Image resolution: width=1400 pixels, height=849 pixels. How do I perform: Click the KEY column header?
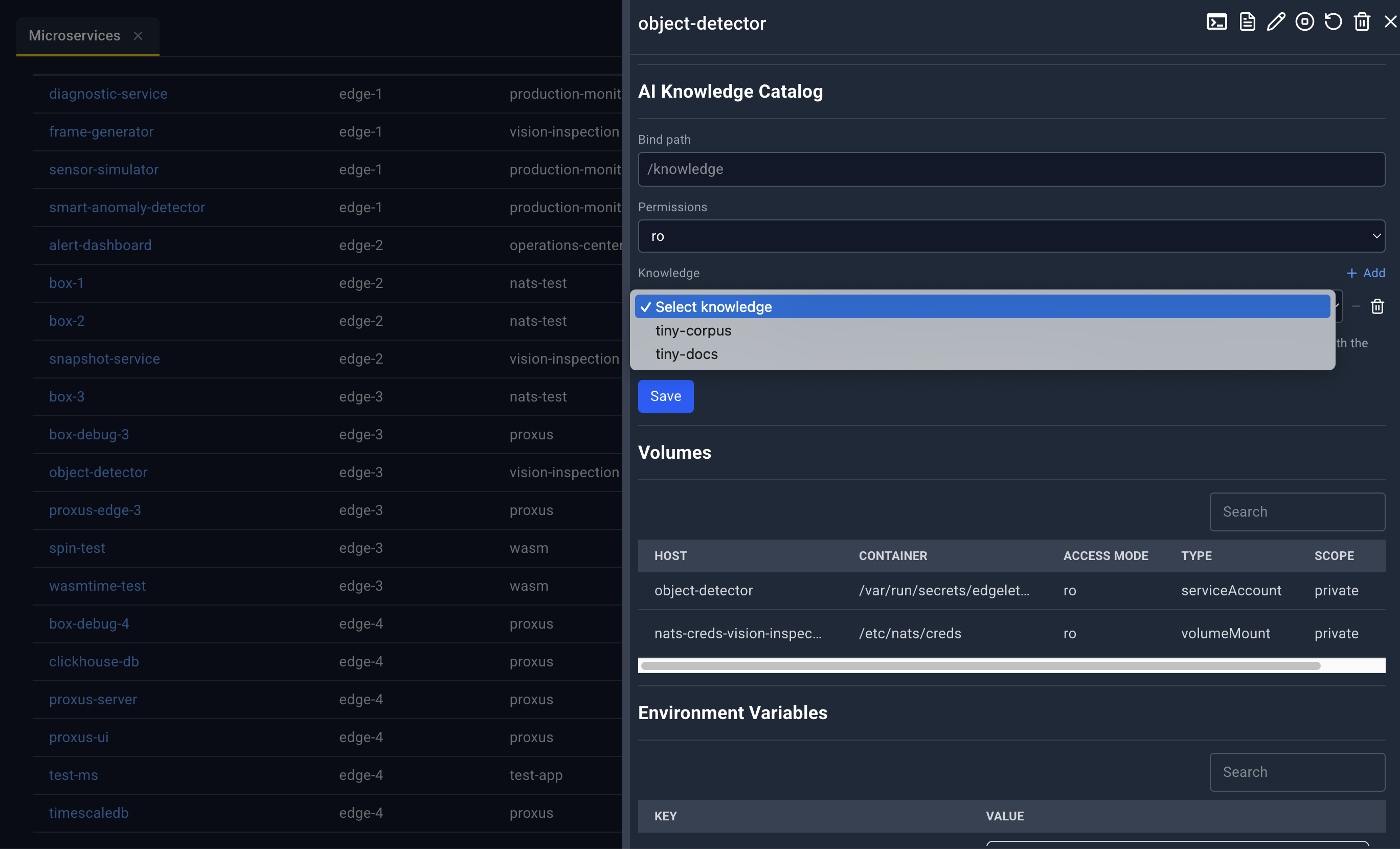coord(665,816)
